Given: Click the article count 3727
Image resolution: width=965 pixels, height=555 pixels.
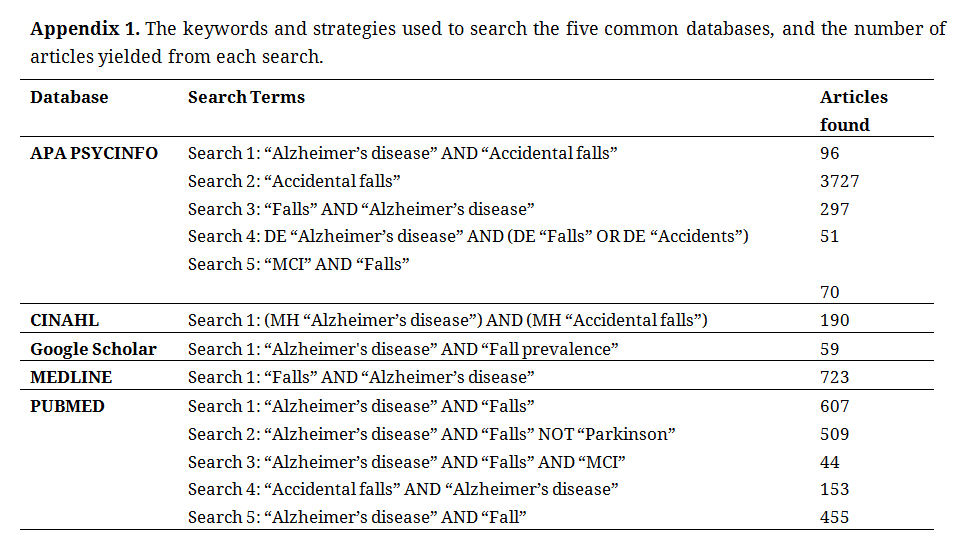Looking at the screenshot, I should (839, 181).
